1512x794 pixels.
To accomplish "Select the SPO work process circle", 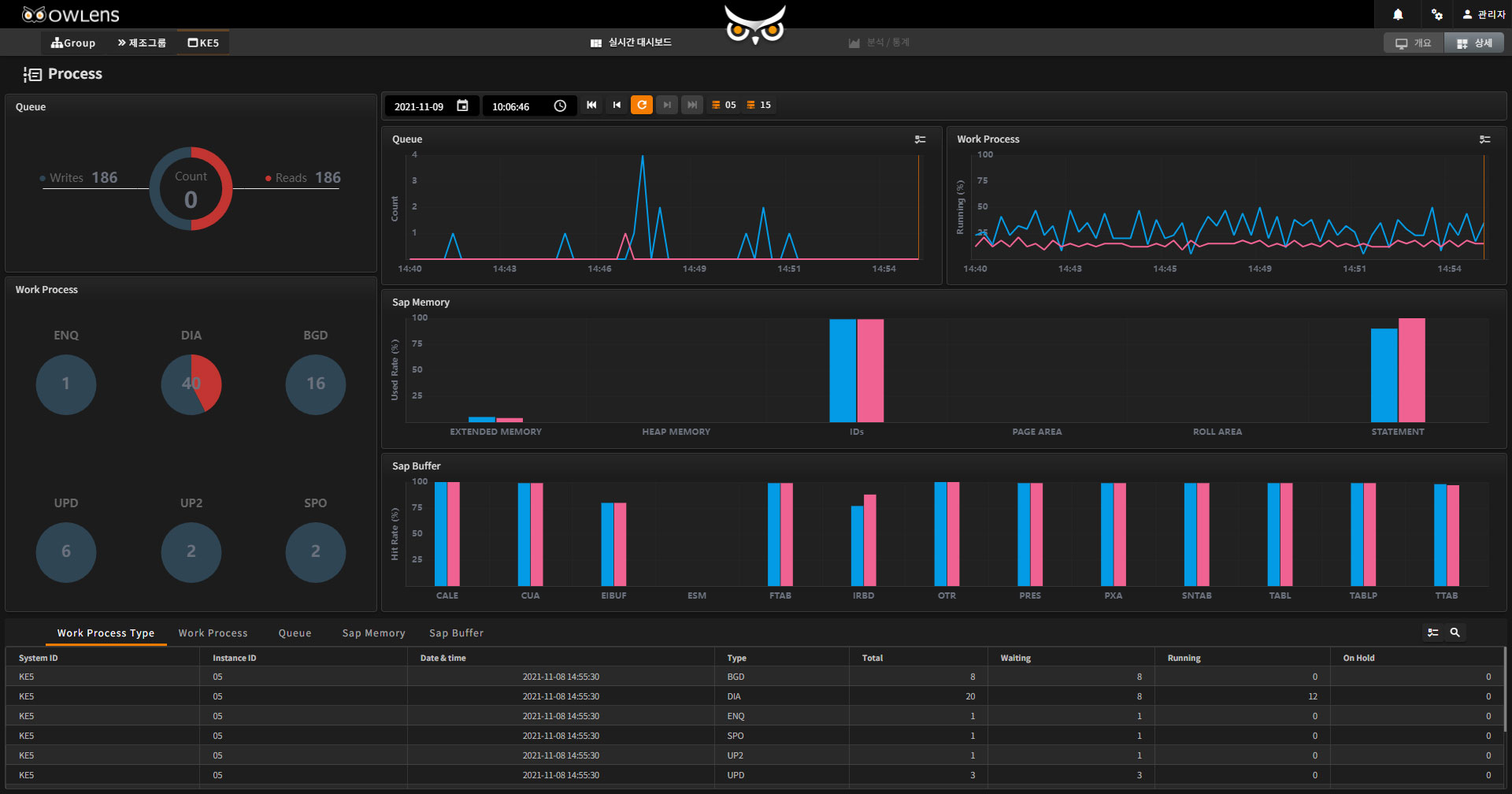I will 316,552.
